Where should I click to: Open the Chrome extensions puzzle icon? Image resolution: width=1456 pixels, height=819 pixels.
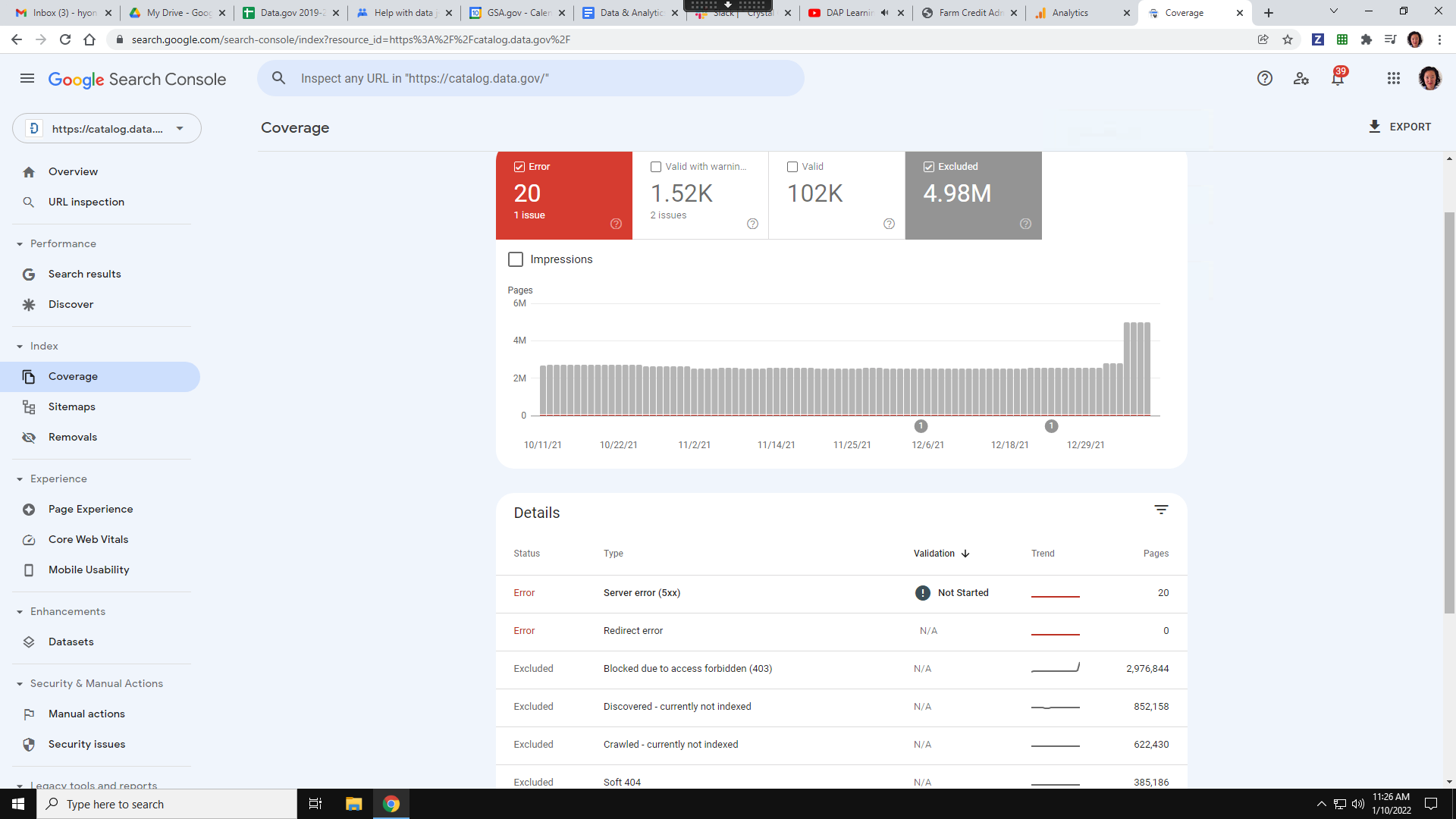coord(1367,39)
